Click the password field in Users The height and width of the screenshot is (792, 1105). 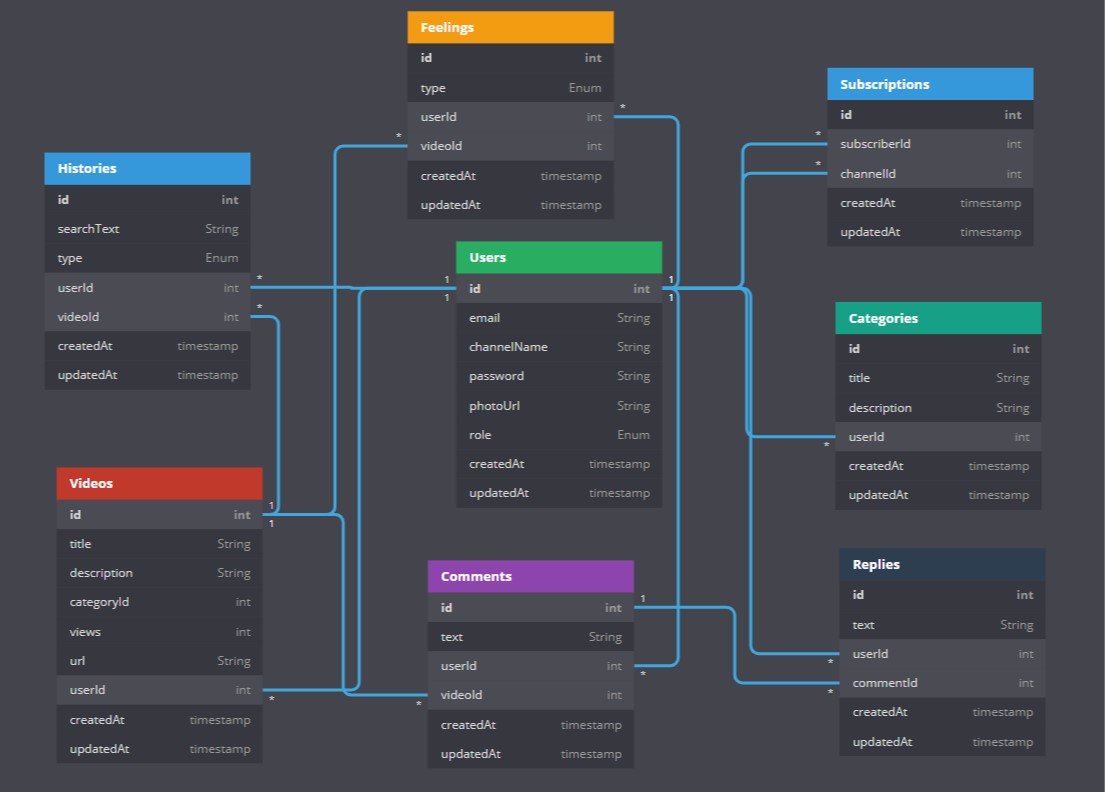(x=559, y=376)
